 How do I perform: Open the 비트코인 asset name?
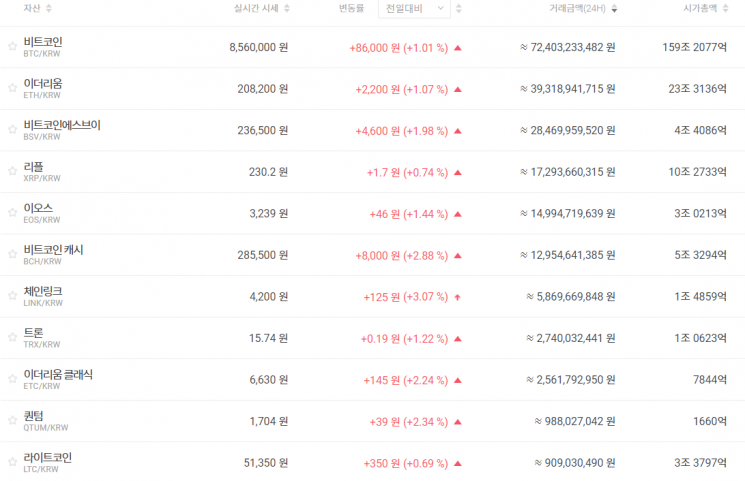[x=43, y=42]
